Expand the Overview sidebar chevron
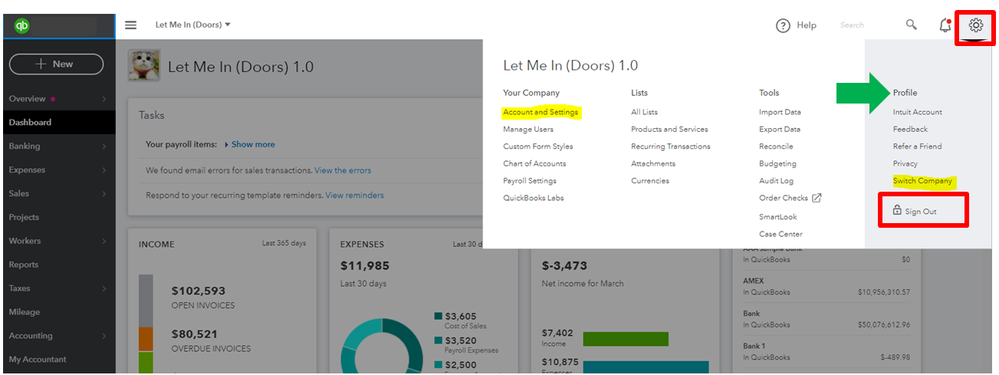This screenshot has width=999, height=375. click(x=104, y=99)
